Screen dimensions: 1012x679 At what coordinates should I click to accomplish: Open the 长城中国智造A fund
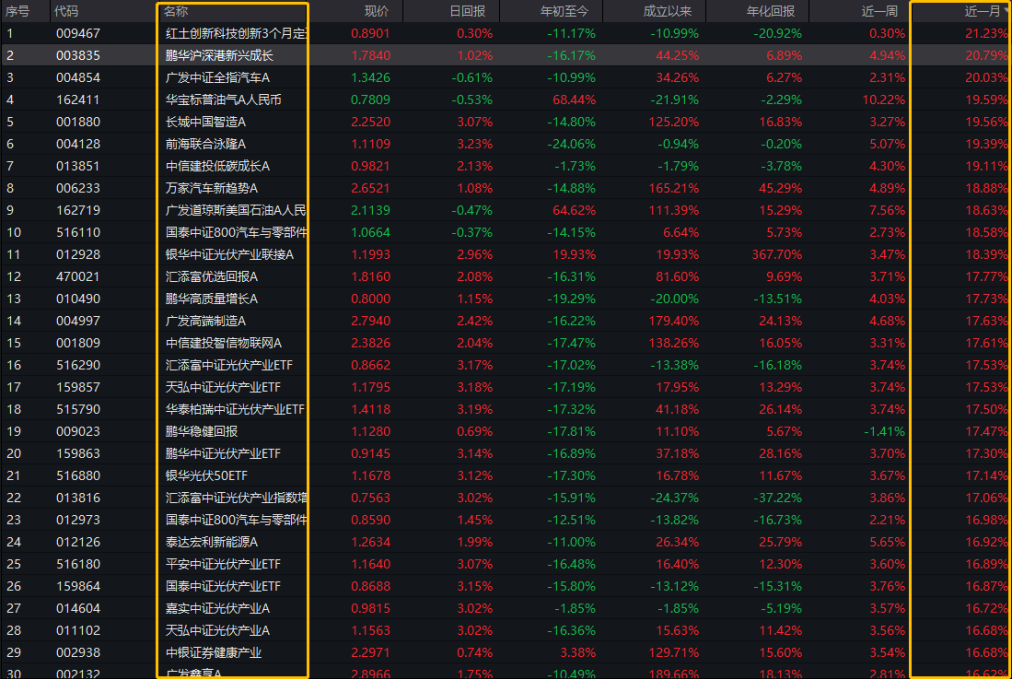[x=205, y=121]
